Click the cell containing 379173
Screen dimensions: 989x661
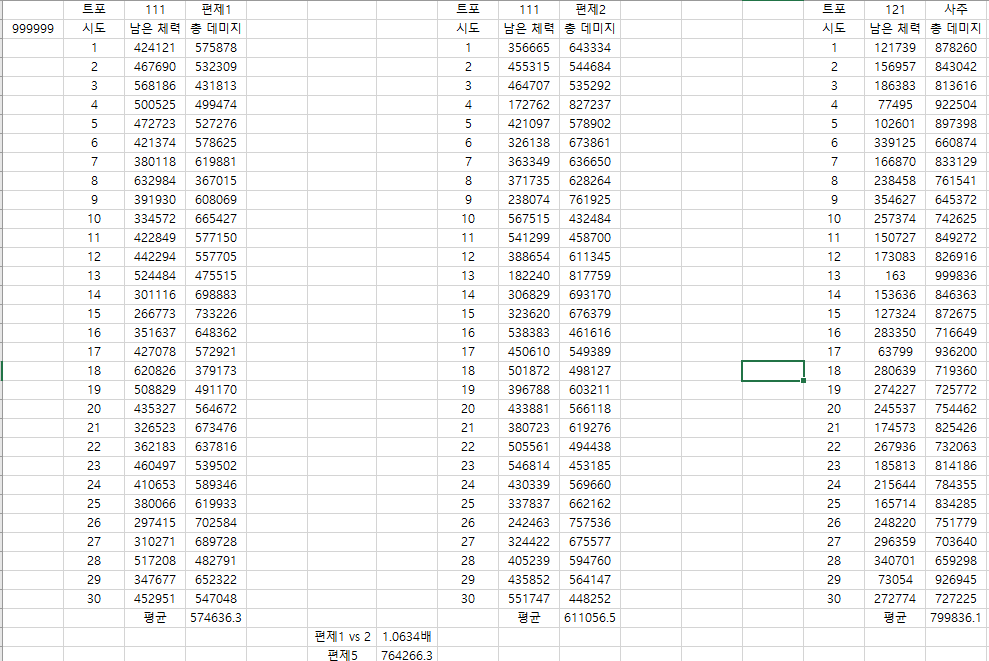pyautogui.click(x=216, y=370)
